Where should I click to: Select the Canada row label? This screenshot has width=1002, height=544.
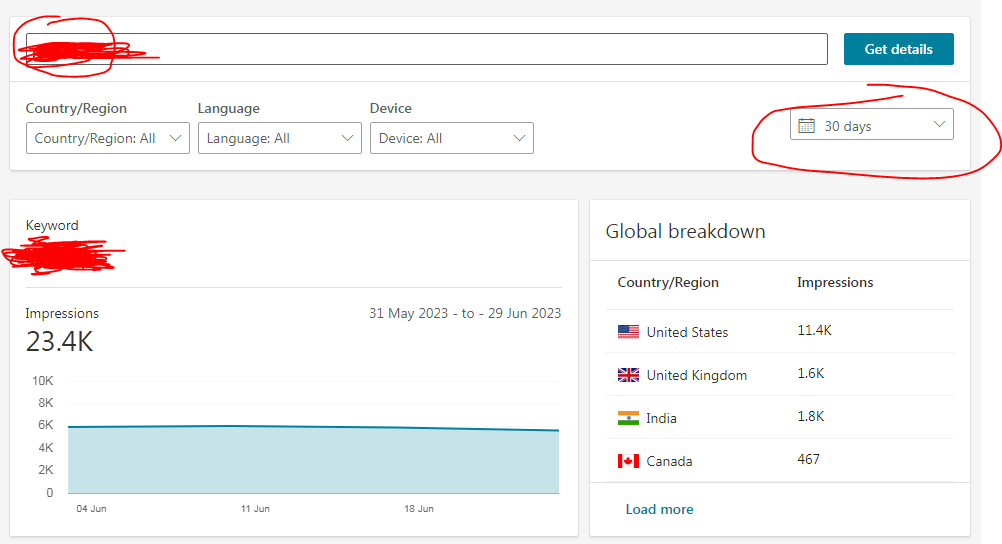point(669,461)
